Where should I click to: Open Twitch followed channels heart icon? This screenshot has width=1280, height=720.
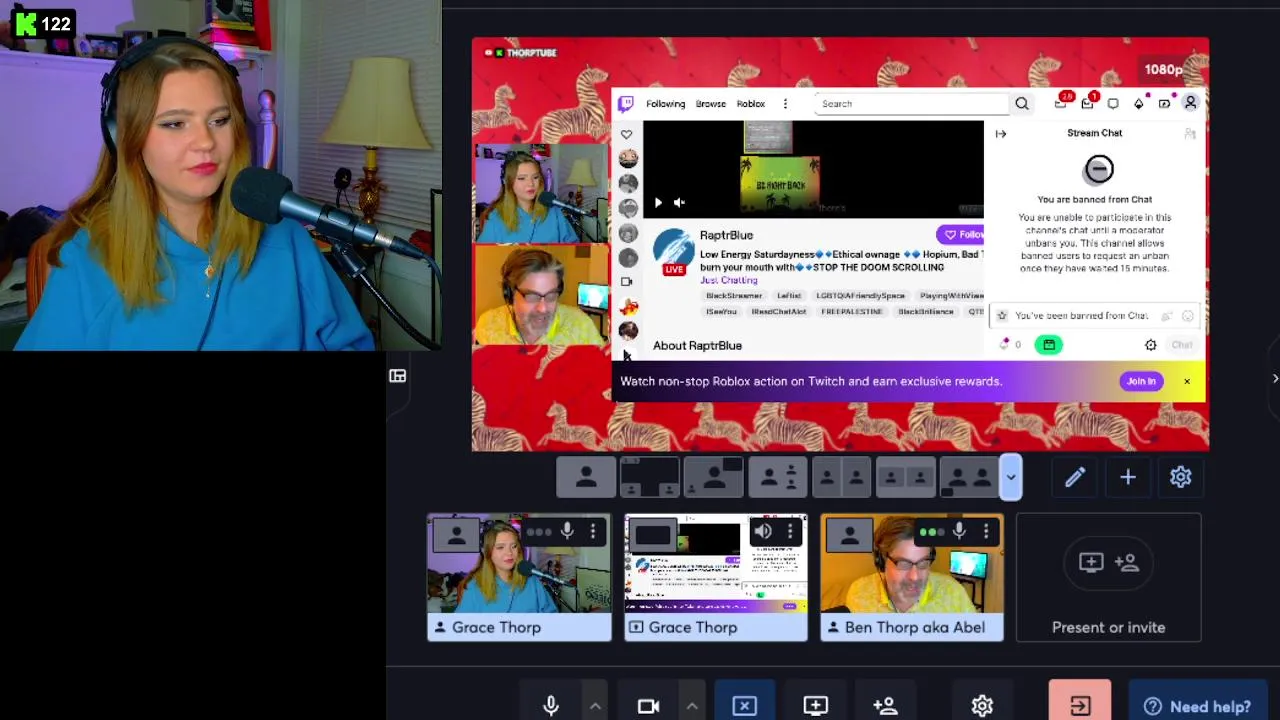pyautogui.click(x=626, y=134)
